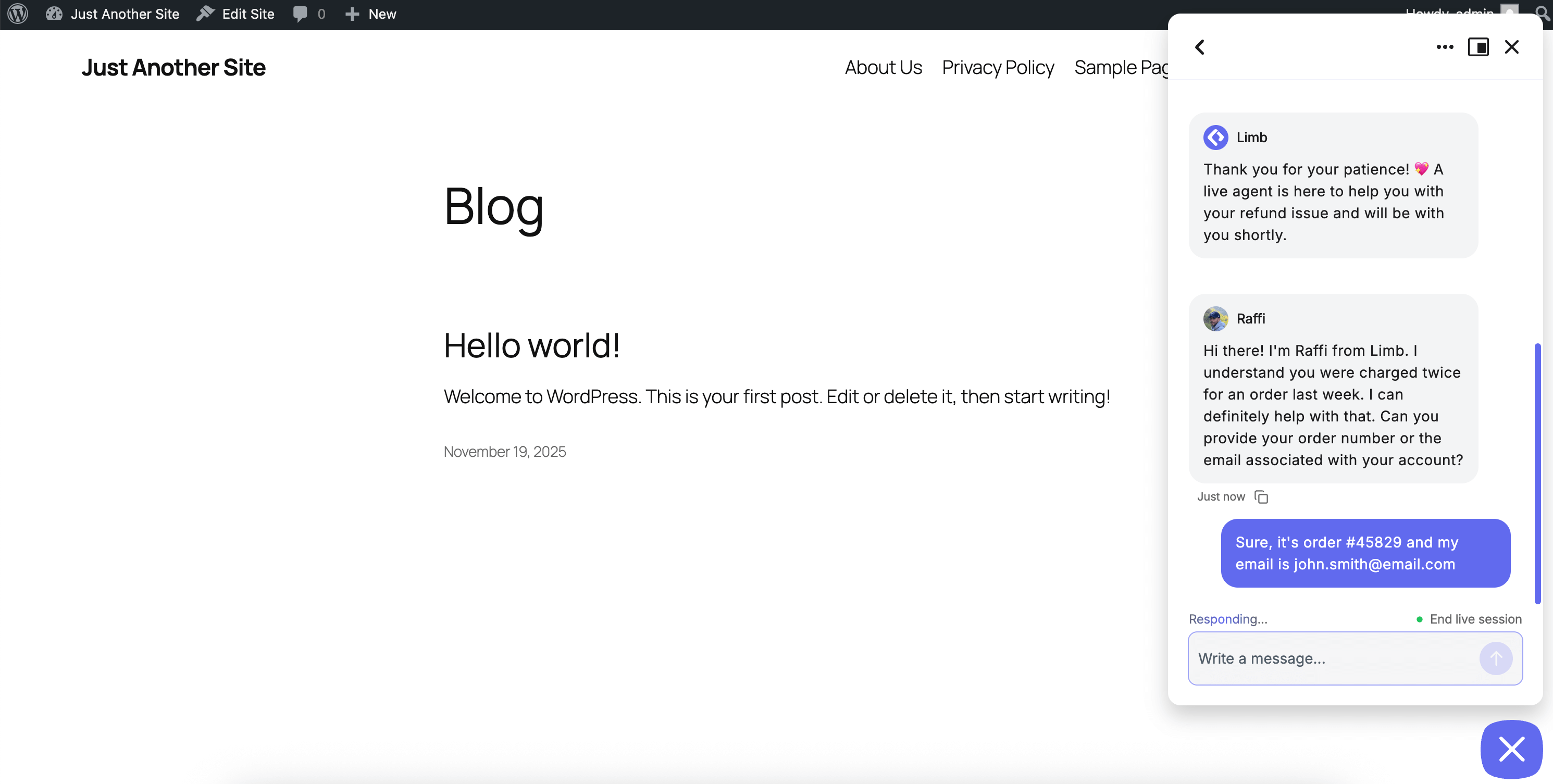
Task: Copy Raffi's message using the copy icon
Action: [x=1262, y=496]
